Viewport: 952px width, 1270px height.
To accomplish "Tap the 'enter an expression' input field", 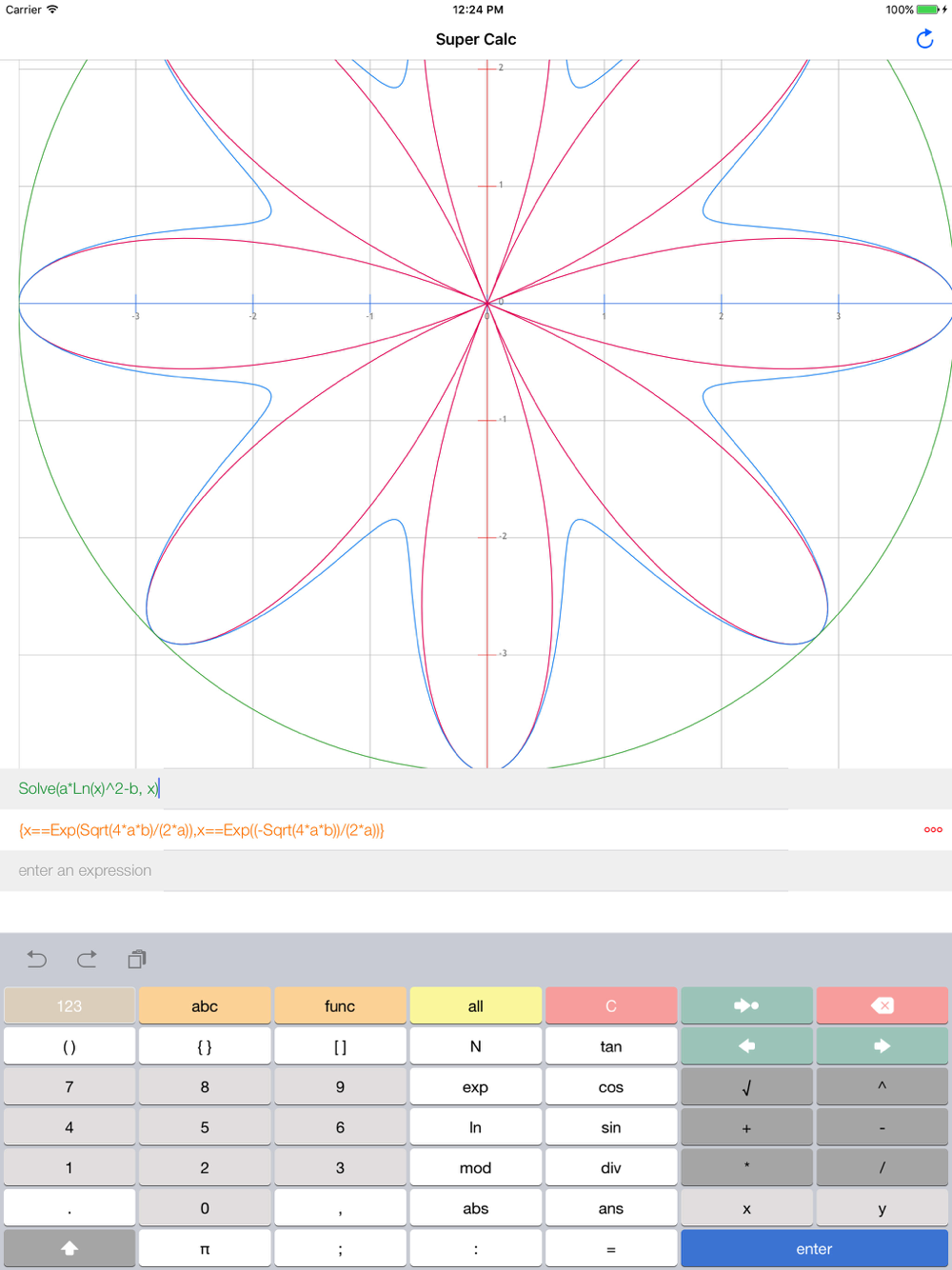I will click(476, 870).
